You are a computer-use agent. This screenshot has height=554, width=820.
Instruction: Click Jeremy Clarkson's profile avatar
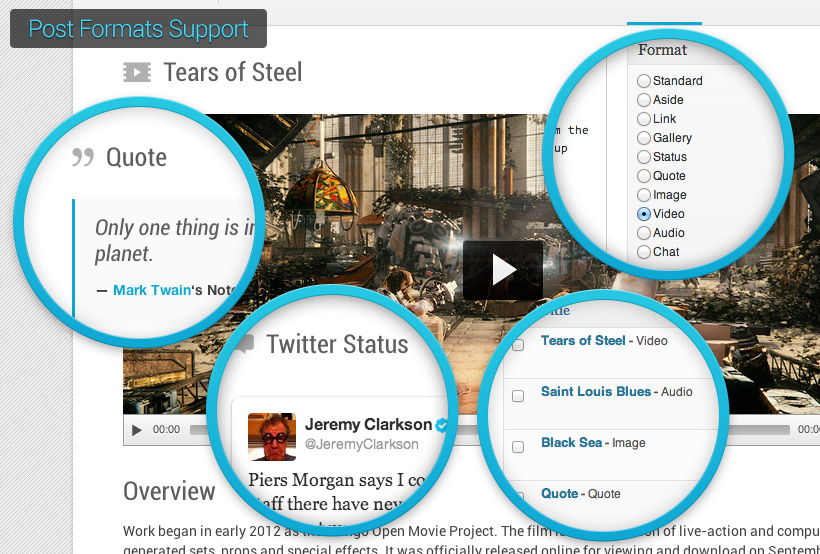272,436
